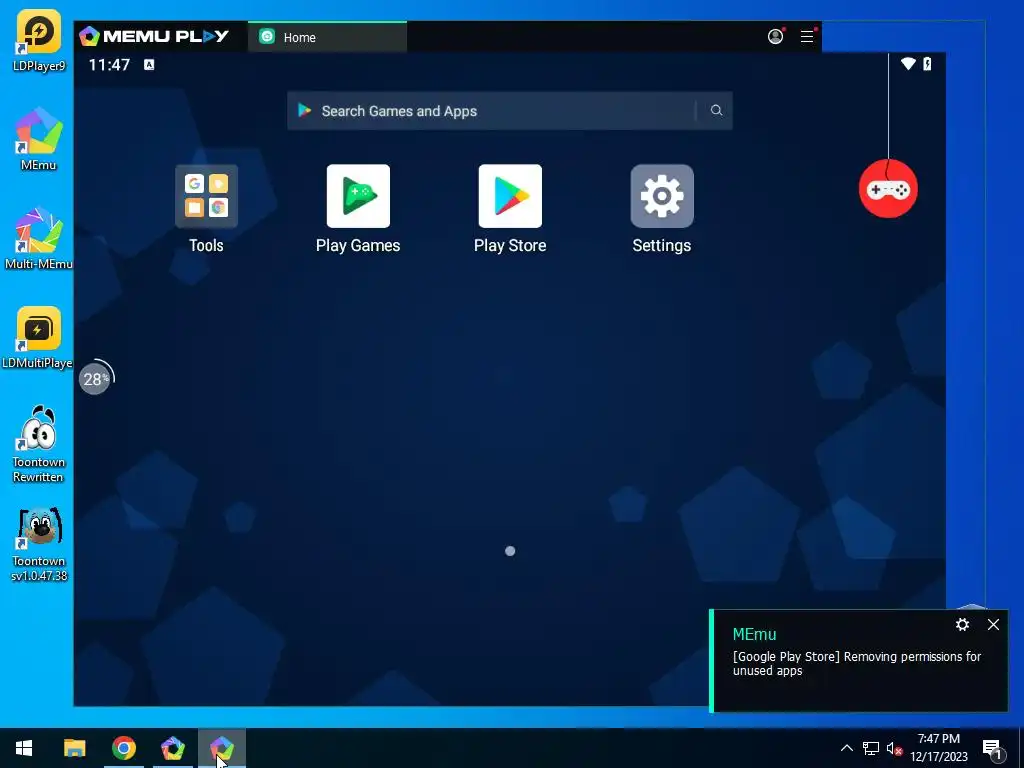Select the Home tab
This screenshot has width=1024, height=768.
pyautogui.click(x=327, y=37)
